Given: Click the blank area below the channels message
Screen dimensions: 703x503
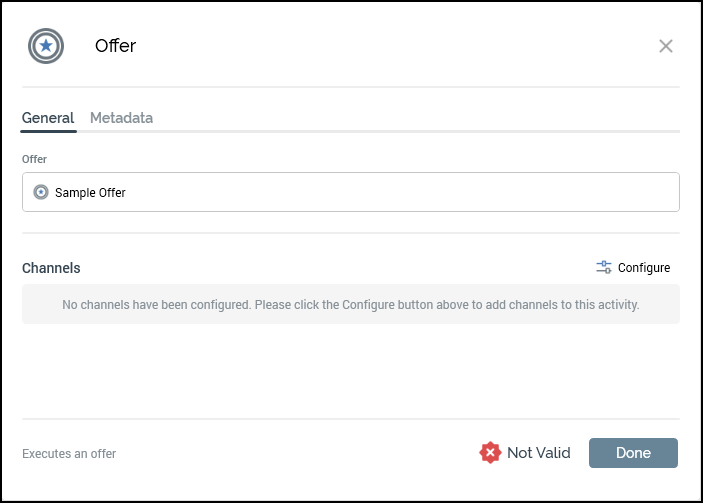Looking at the screenshot, I should (x=350, y=370).
